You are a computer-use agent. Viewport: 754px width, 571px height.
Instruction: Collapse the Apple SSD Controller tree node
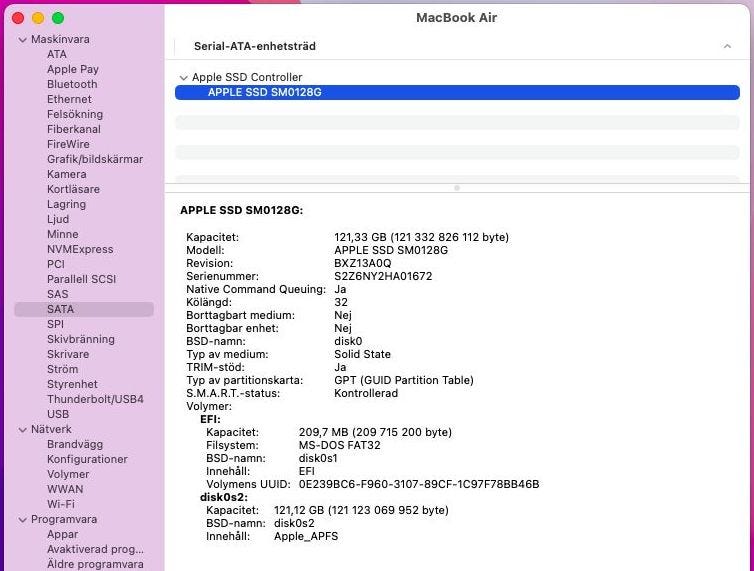tap(183, 77)
